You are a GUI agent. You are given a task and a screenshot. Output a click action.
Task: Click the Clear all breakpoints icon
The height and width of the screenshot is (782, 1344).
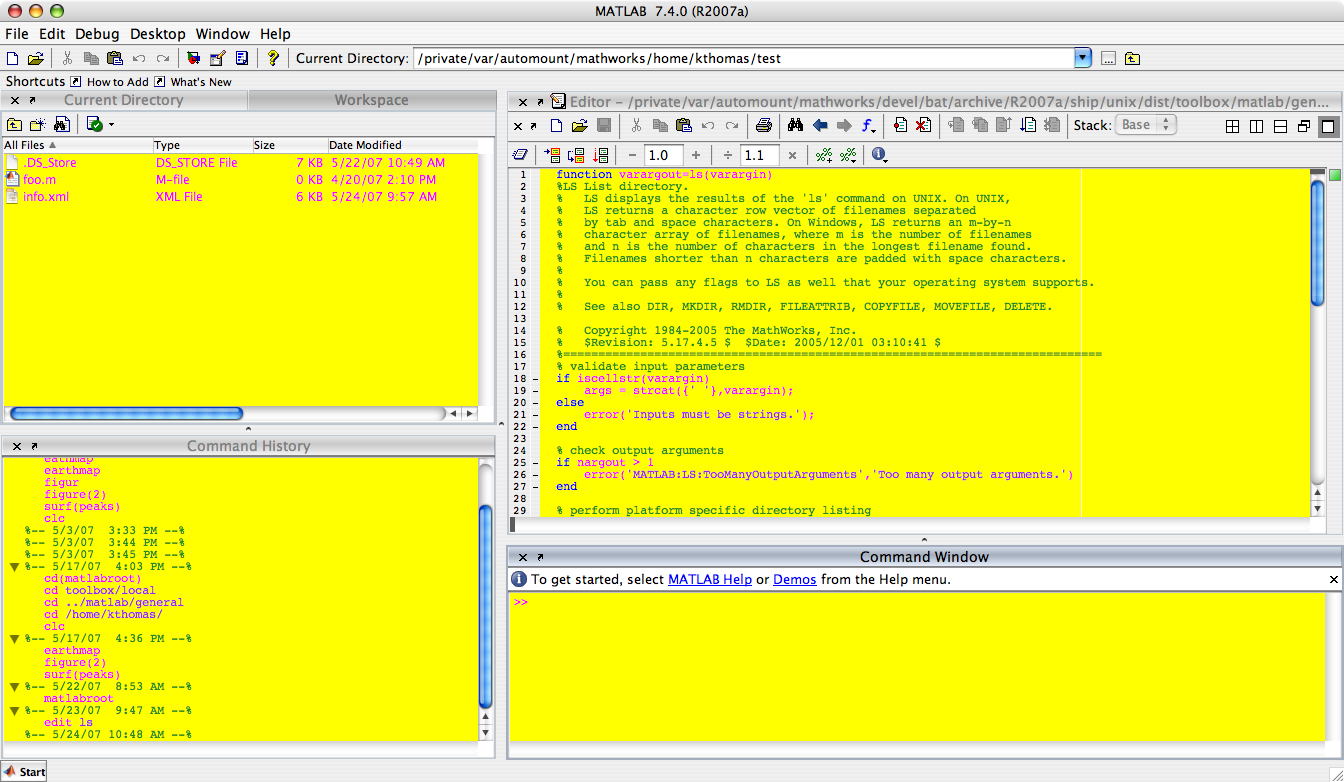click(923, 126)
